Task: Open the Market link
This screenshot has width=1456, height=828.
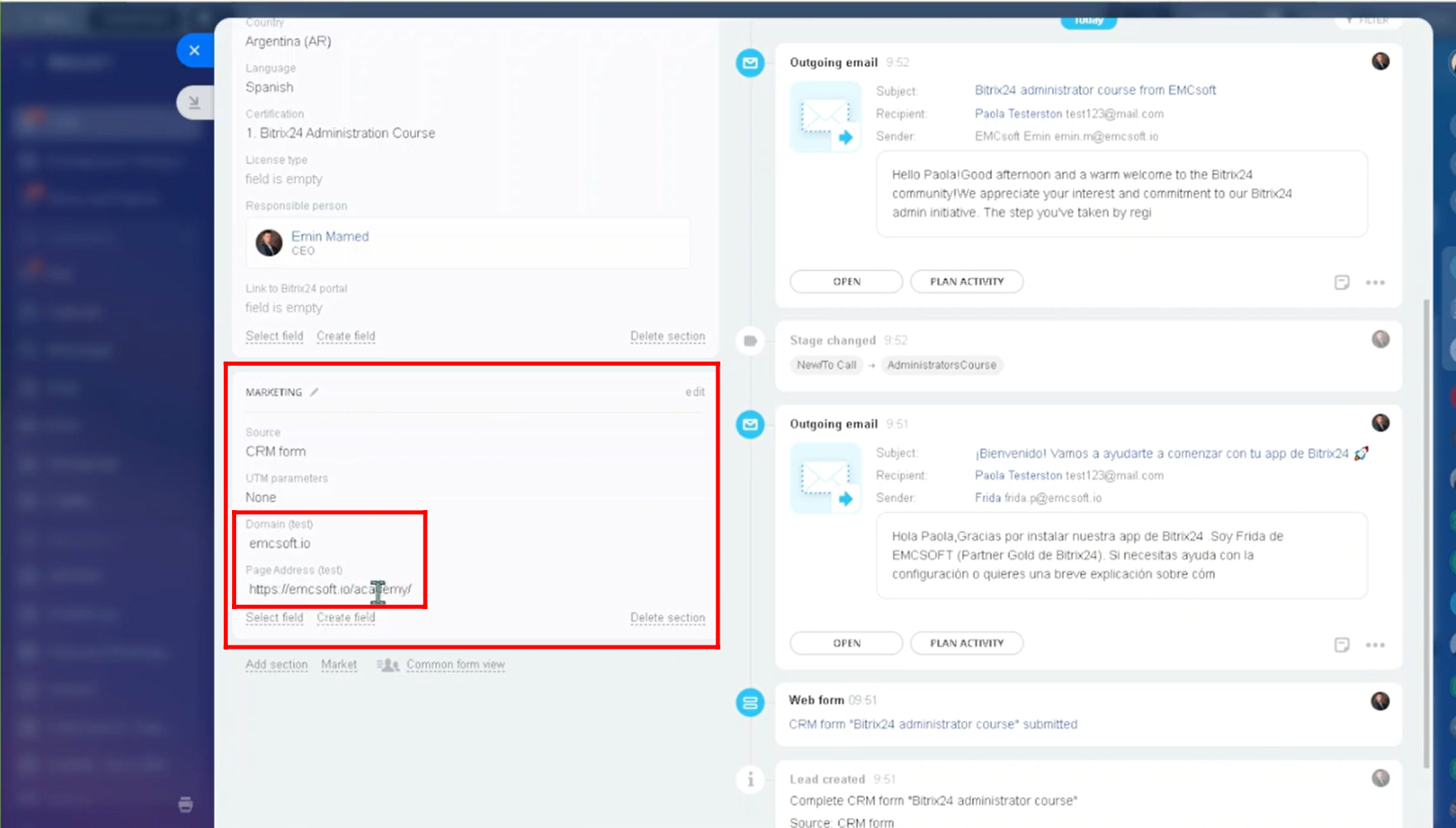Action: 338,664
